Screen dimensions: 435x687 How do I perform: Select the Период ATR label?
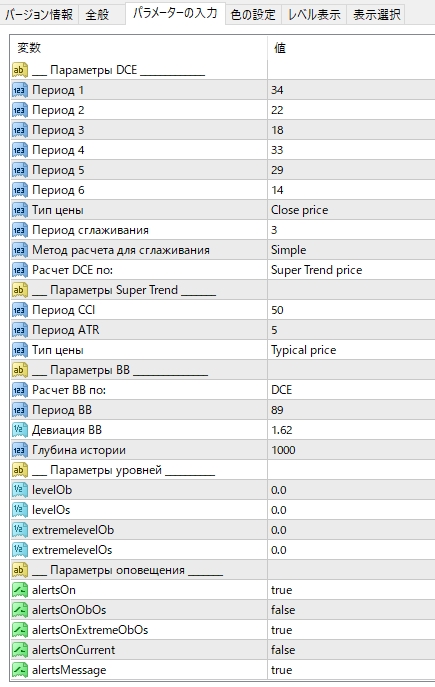point(66,330)
